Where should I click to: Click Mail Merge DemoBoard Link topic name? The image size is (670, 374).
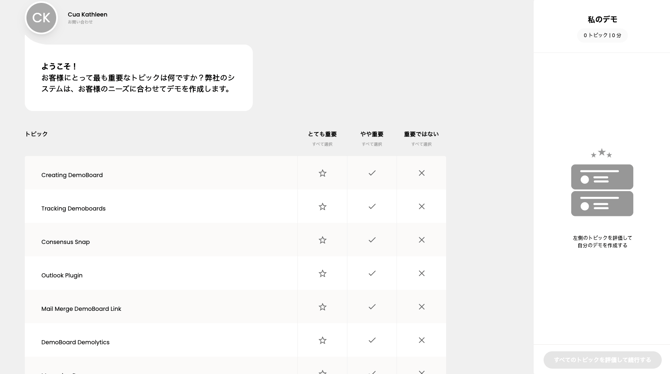(x=81, y=309)
